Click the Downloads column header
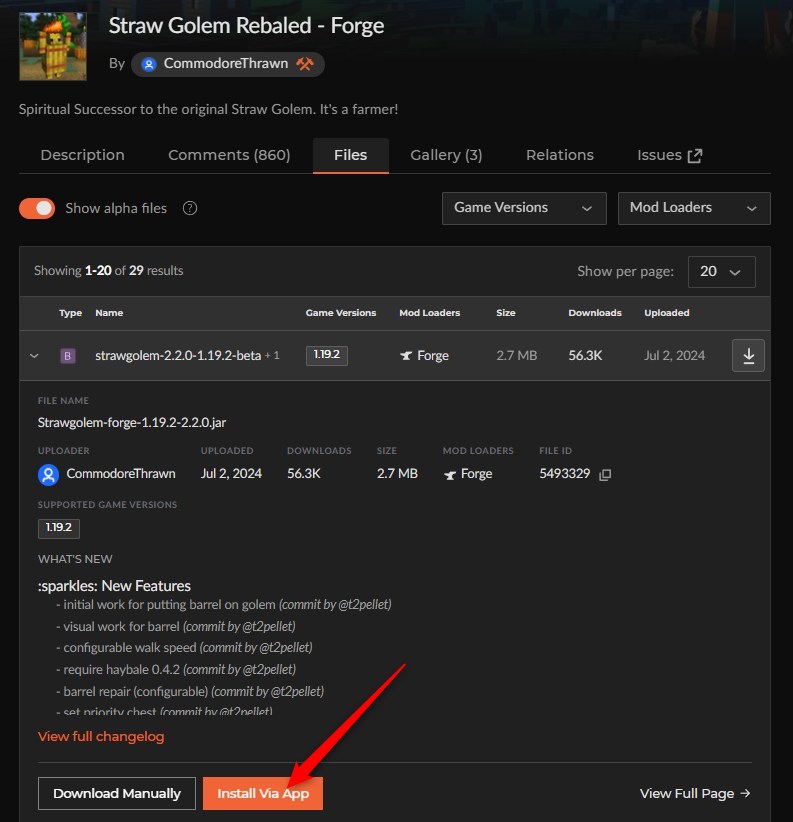793x822 pixels. (x=595, y=313)
